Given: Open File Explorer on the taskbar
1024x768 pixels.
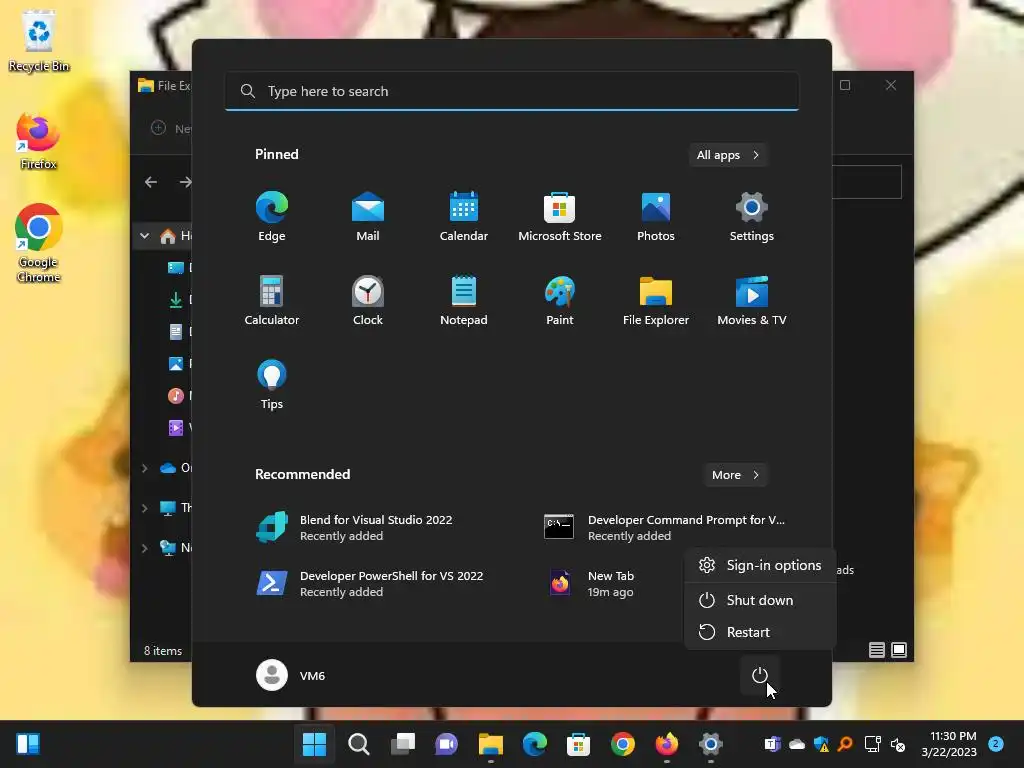Looking at the screenshot, I should (490, 744).
